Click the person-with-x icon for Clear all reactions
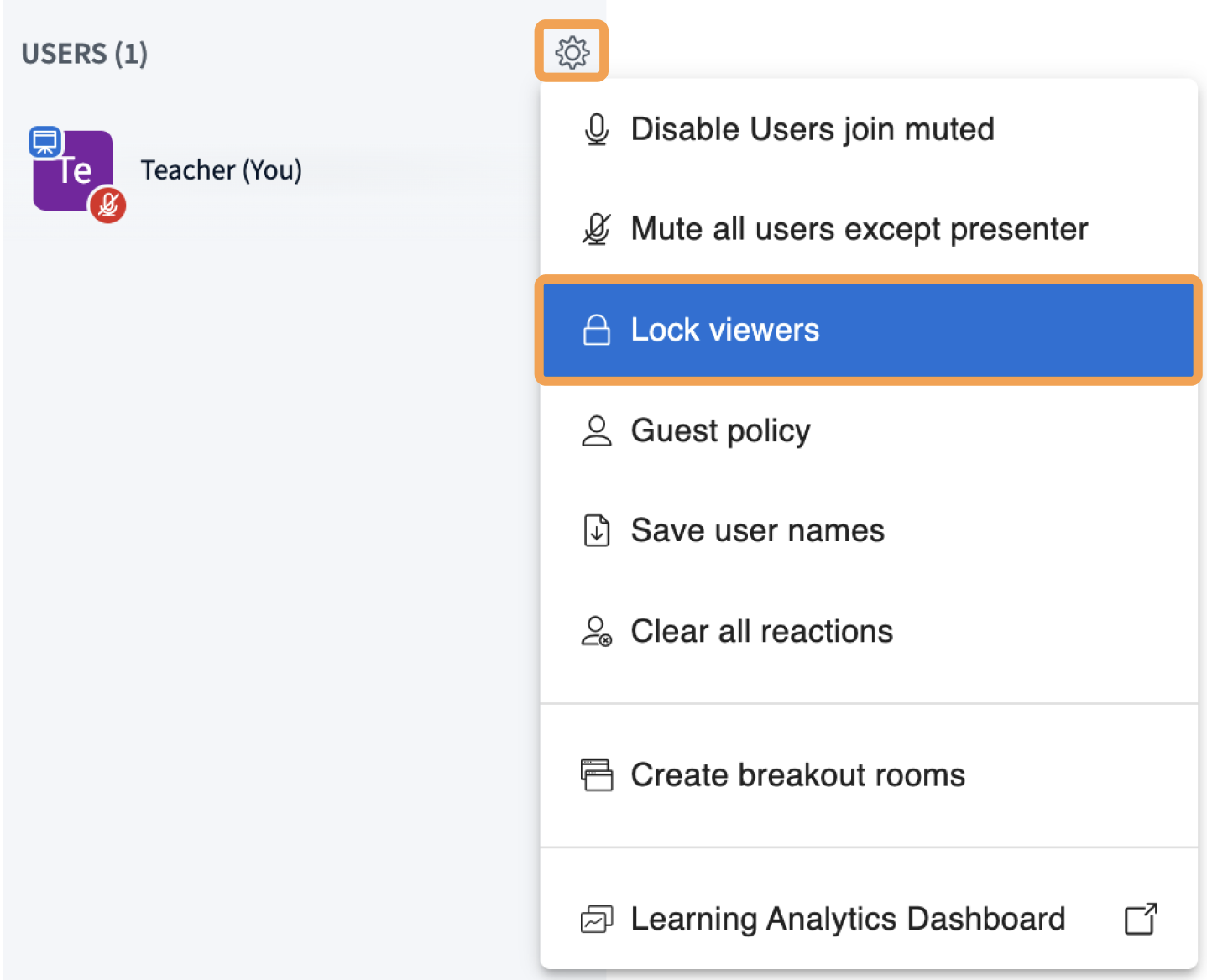This screenshot has height=980, width=1207. 597,632
